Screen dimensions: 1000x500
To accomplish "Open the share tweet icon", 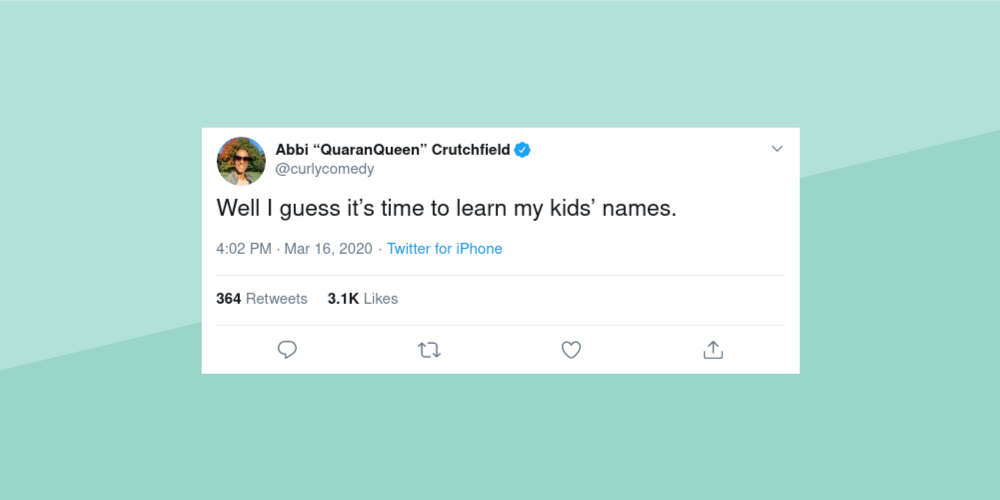I will [713, 350].
